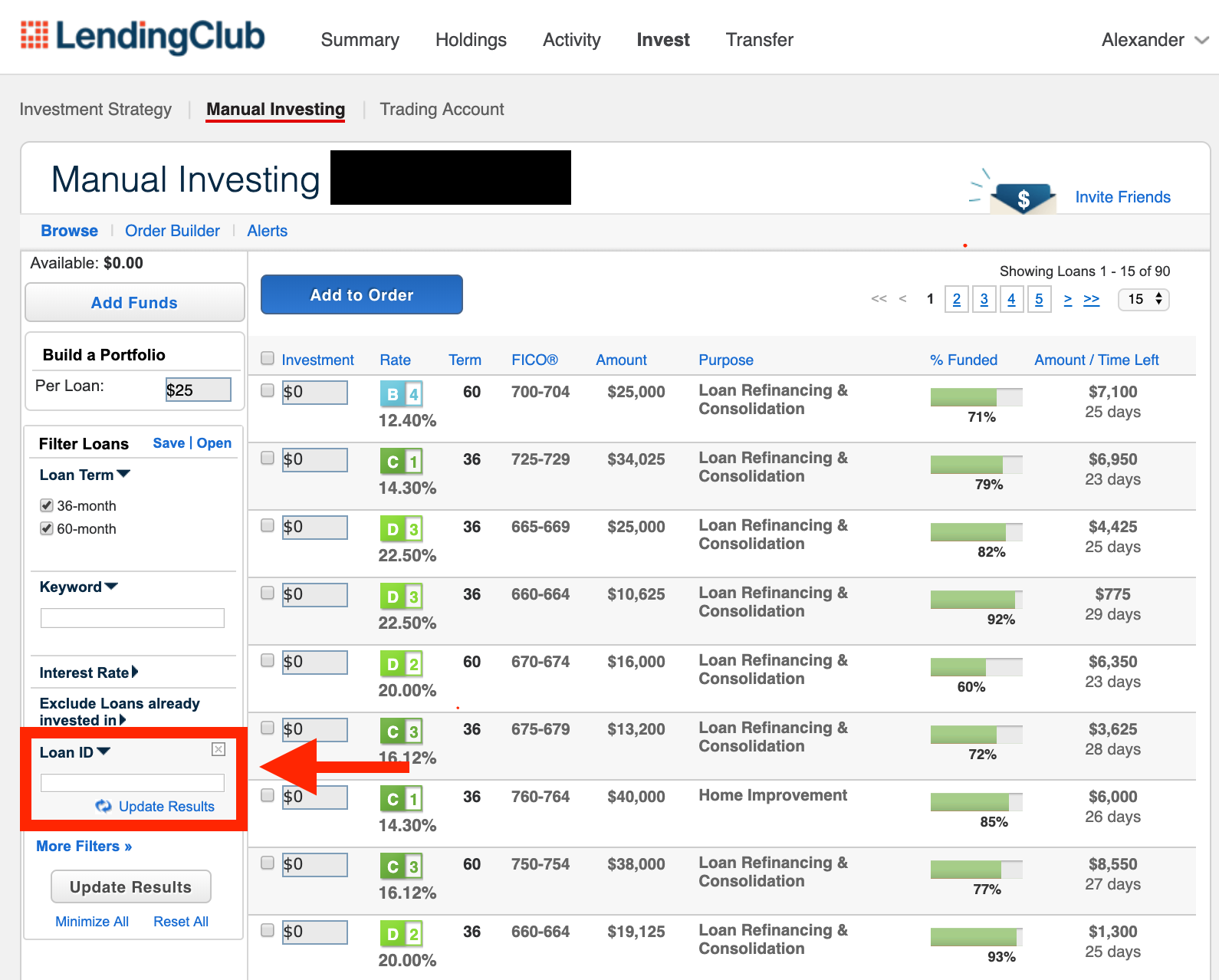The image size is (1219, 980).
Task: Toggle the select-all Investment checkbox in header
Action: point(268,358)
